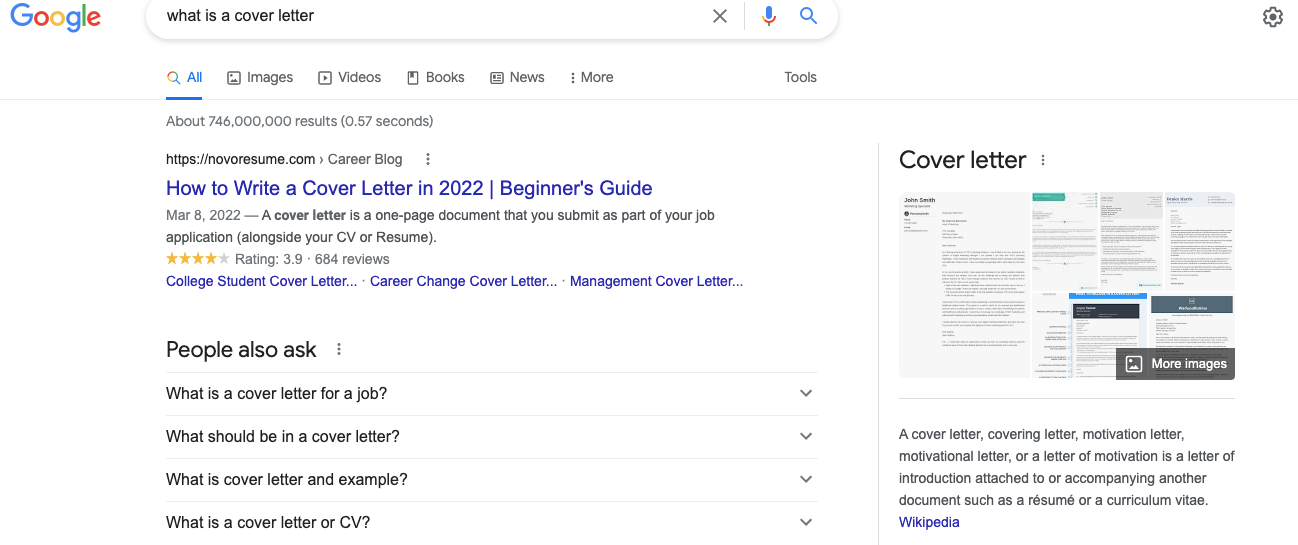Screen dimensions: 1298x545
Task: Open 'How to Write a Cover Letter in 2022' result
Action: click(x=409, y=188)
